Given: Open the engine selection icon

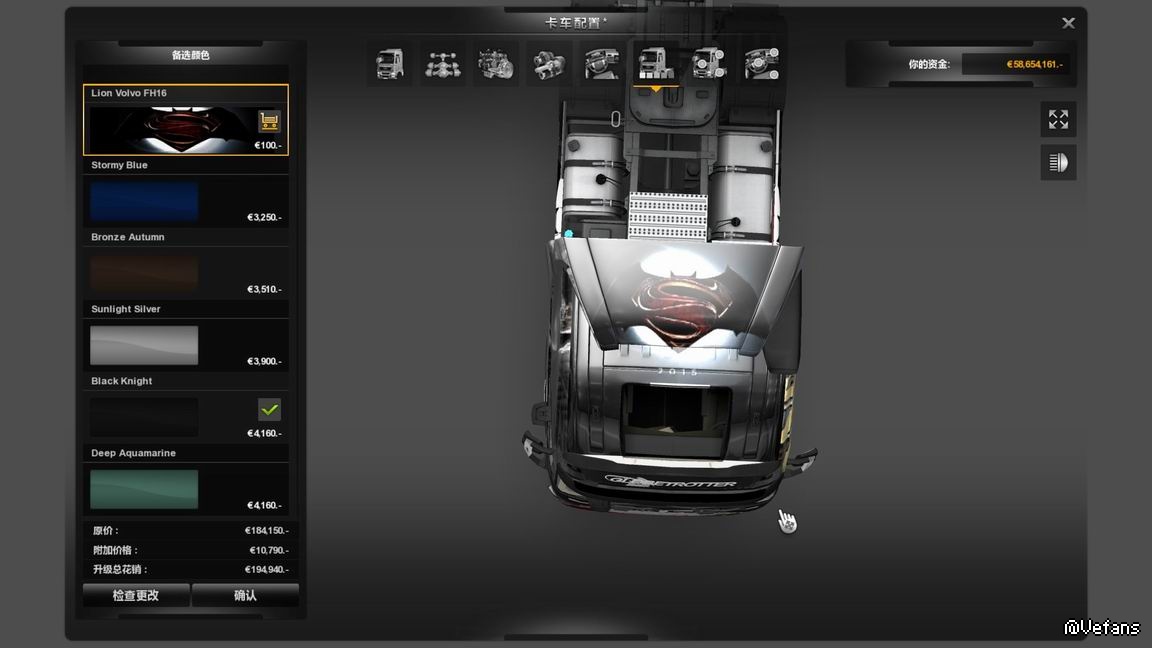Looking at the screenshot, I should (x=496, y=64).
